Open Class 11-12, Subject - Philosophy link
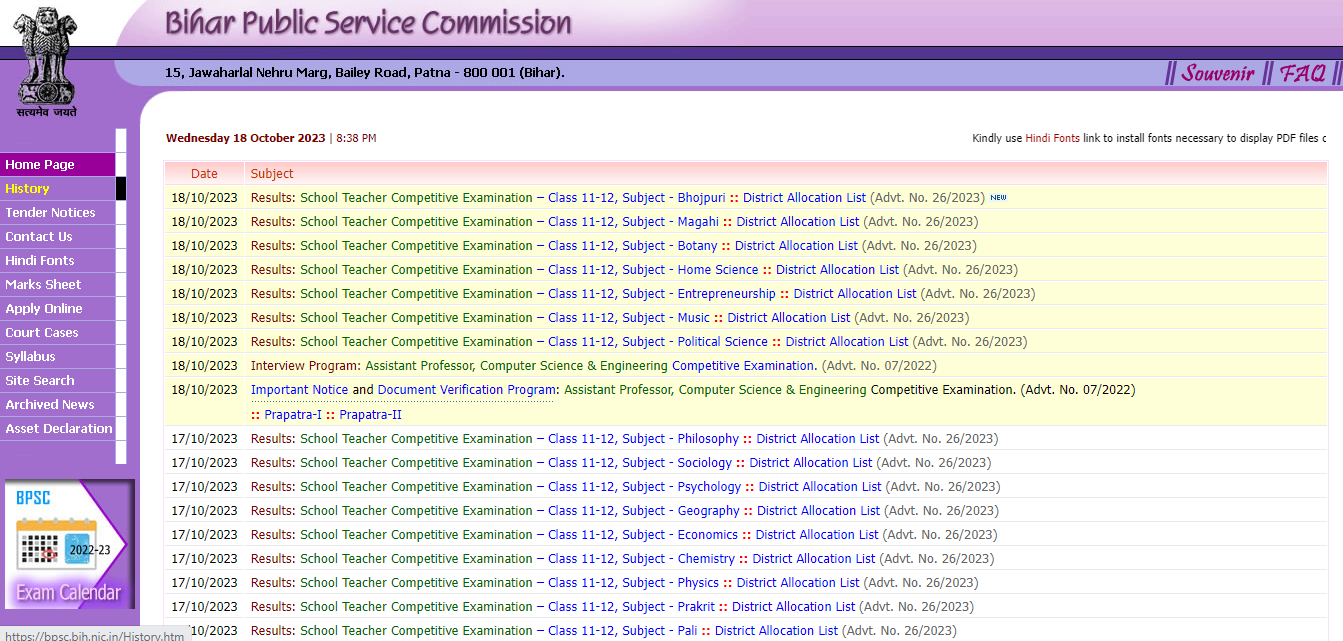Image resolution: width=1343 pixels, height=641 pixels. [x=644, y=439]
